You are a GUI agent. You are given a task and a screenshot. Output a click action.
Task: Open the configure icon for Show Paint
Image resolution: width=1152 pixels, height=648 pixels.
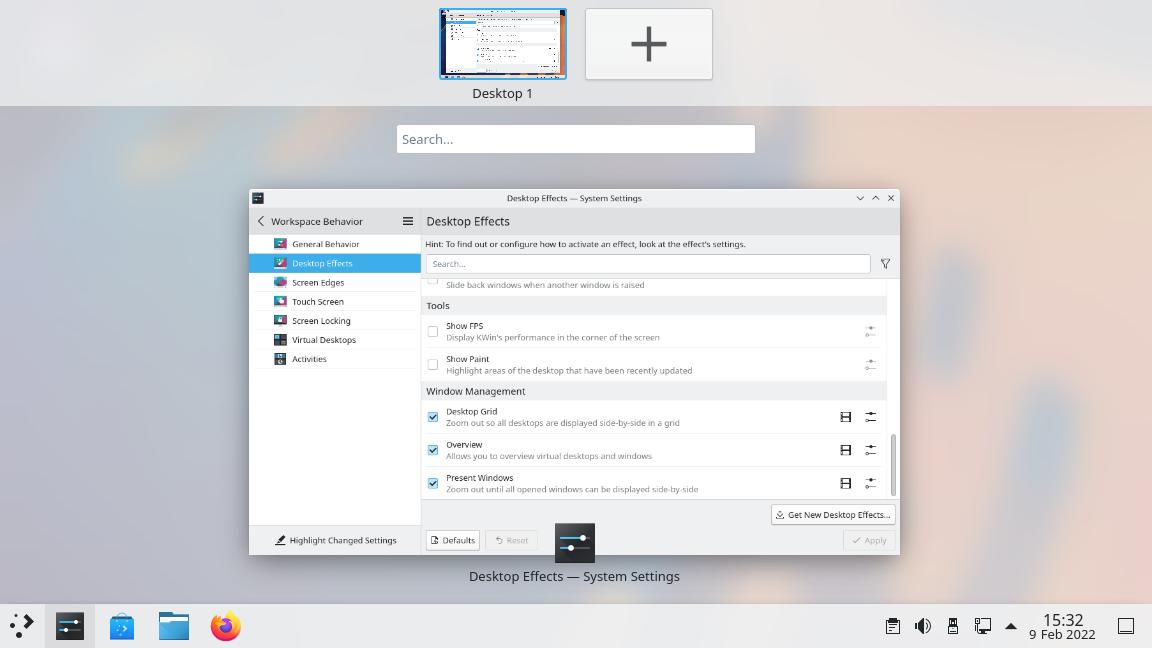[x=871, y=364]
